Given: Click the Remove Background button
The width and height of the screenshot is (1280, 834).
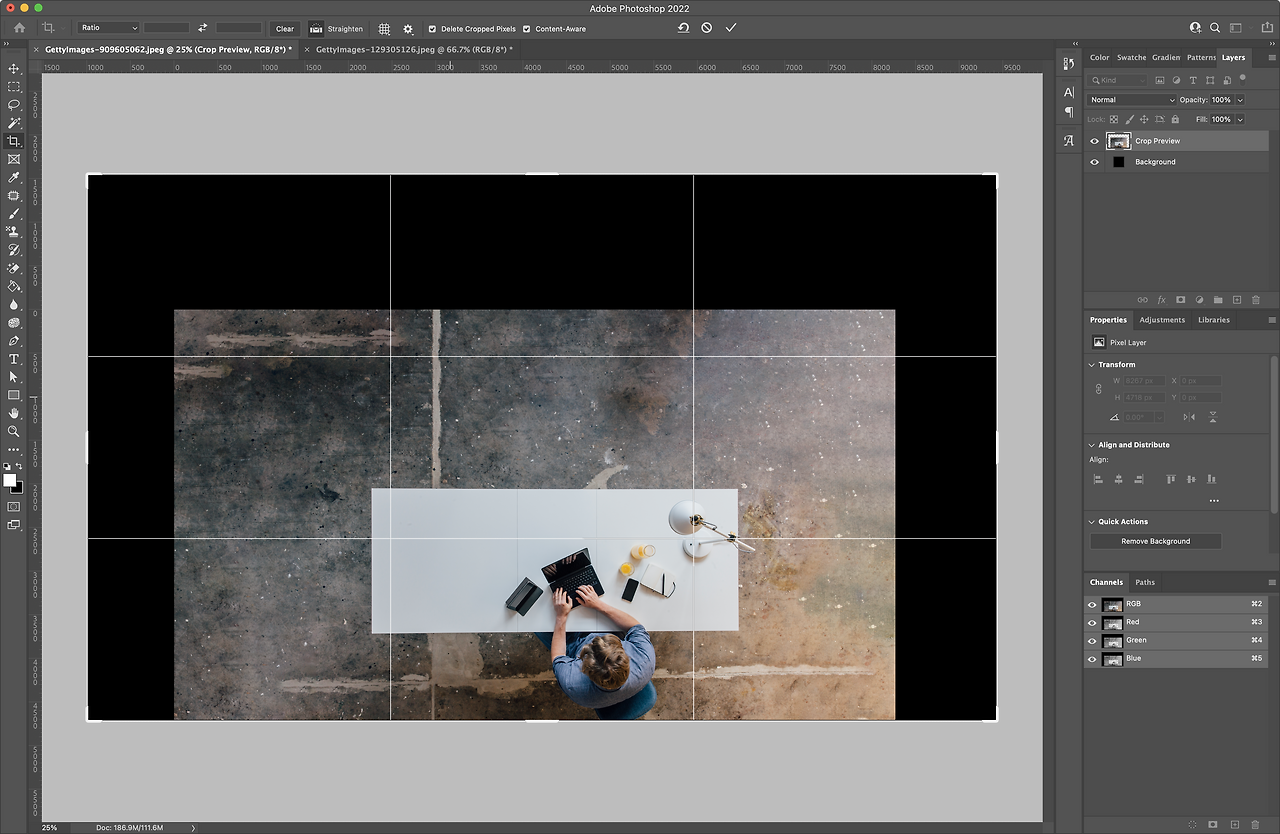Looking at the screenshot, I should 1155,541.
